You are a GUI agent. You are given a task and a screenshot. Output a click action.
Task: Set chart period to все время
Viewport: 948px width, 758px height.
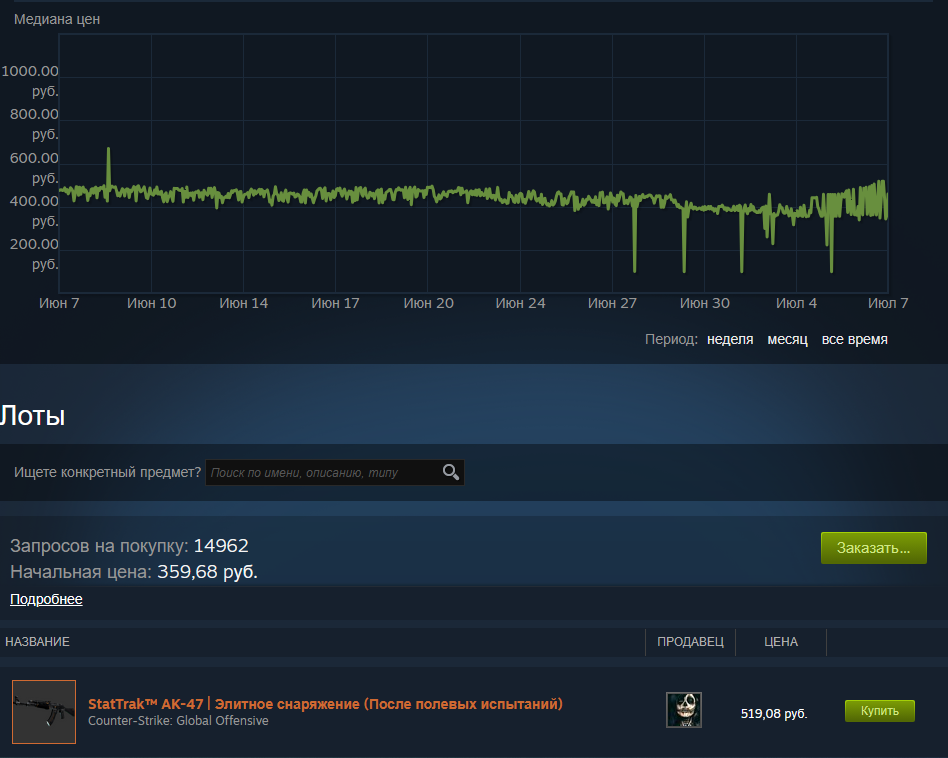tap(854, 339)
